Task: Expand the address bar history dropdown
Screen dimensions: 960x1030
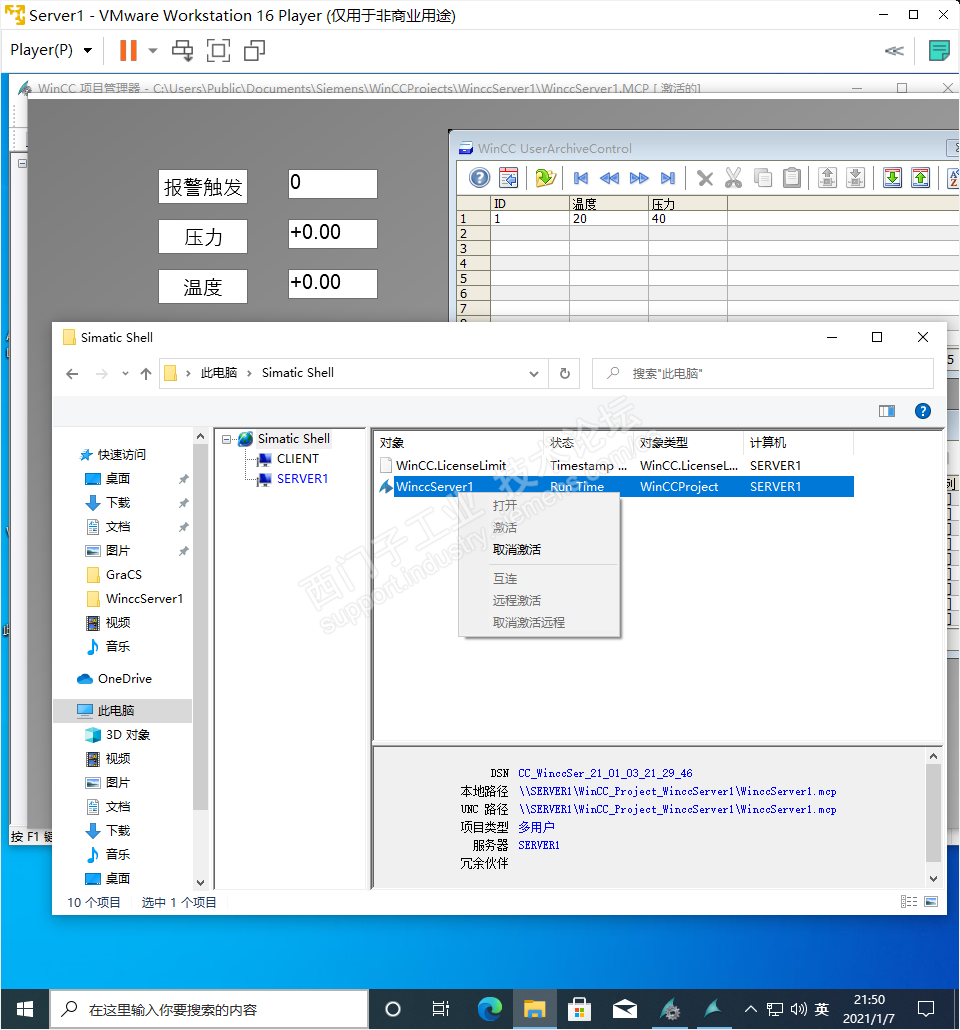Action: [x=534, y=374]
